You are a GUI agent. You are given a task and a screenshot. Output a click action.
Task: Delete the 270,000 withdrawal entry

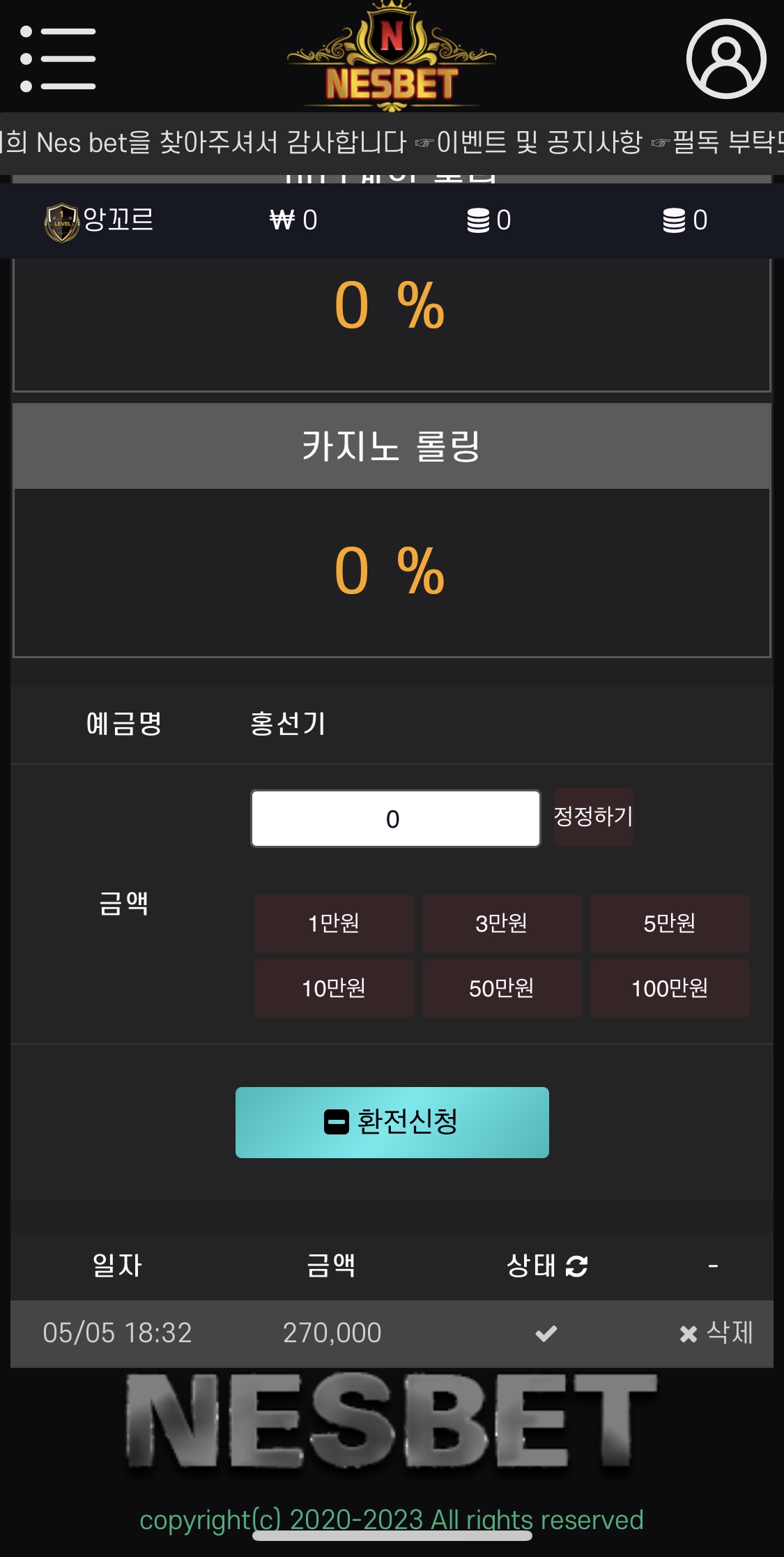click(x=716, y=1333)
